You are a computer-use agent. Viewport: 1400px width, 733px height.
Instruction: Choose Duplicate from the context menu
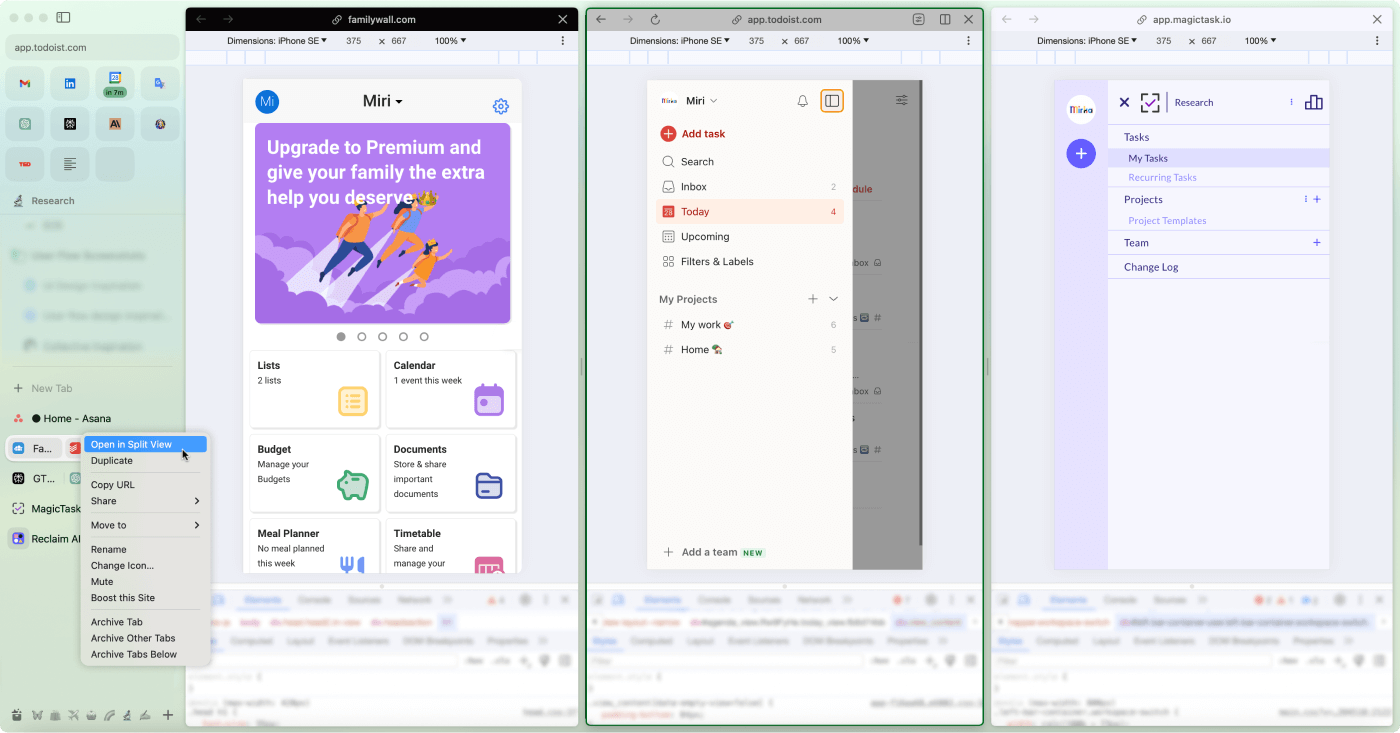click(145, 461)
